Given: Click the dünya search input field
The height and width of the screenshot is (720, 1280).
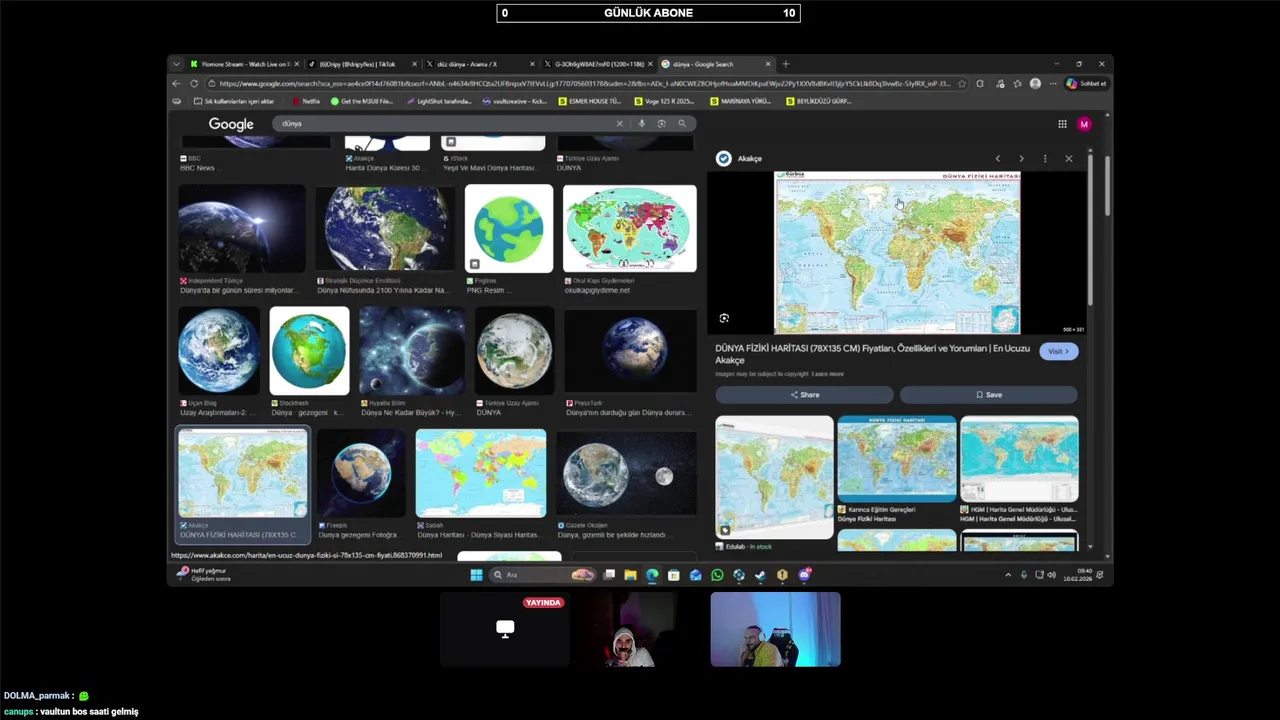Looking at the screenshot, I should [x=445, y=124].
